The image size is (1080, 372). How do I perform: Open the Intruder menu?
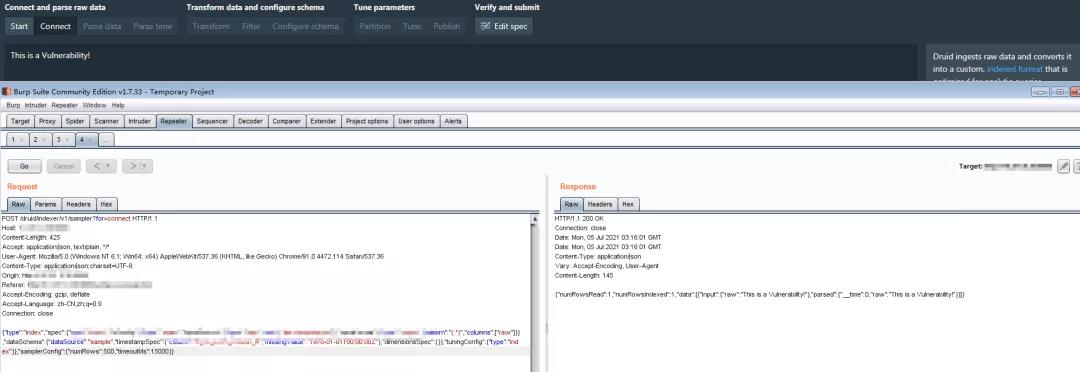(36, 105)
